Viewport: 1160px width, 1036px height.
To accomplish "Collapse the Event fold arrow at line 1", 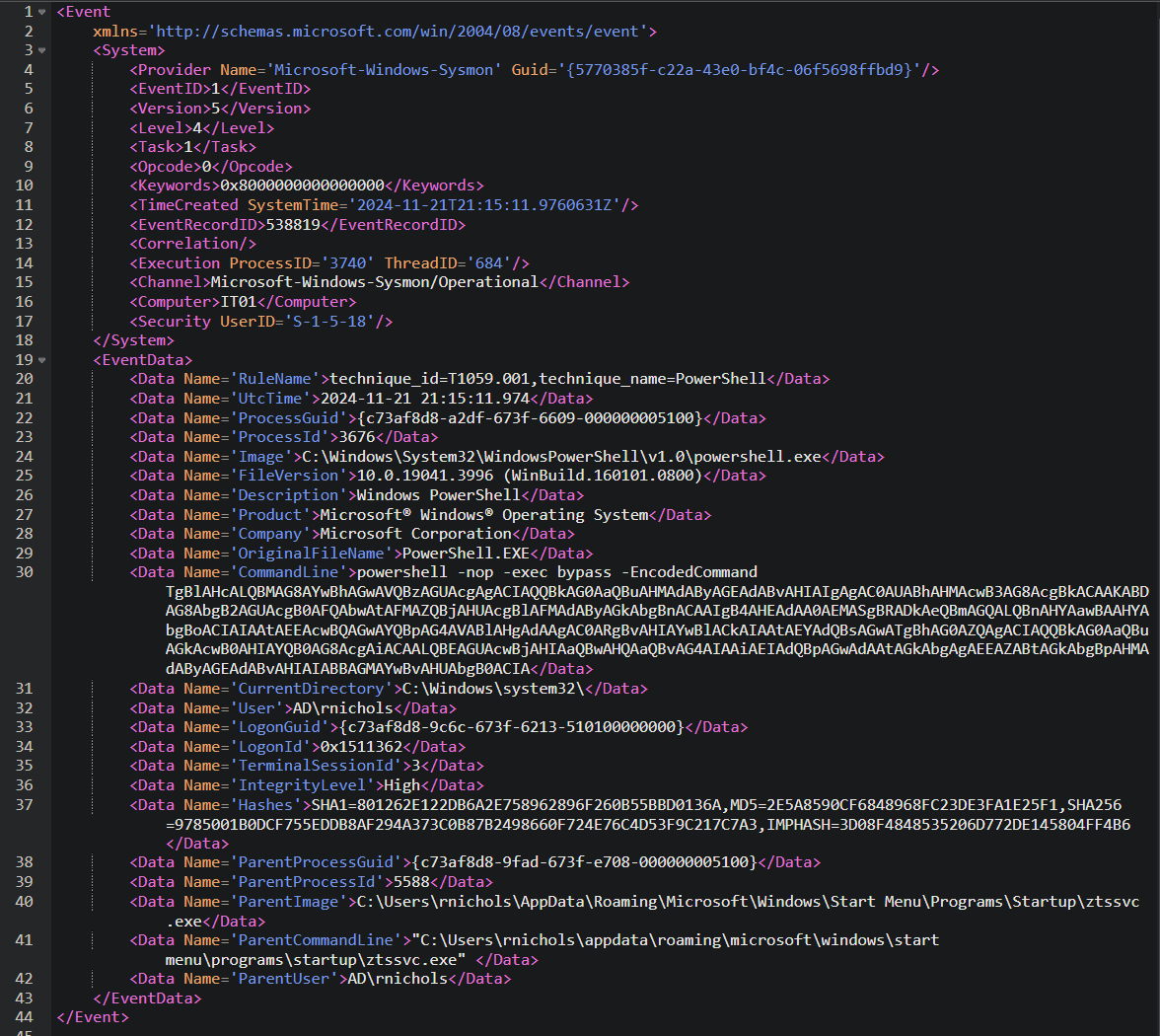I will point(42,12).
